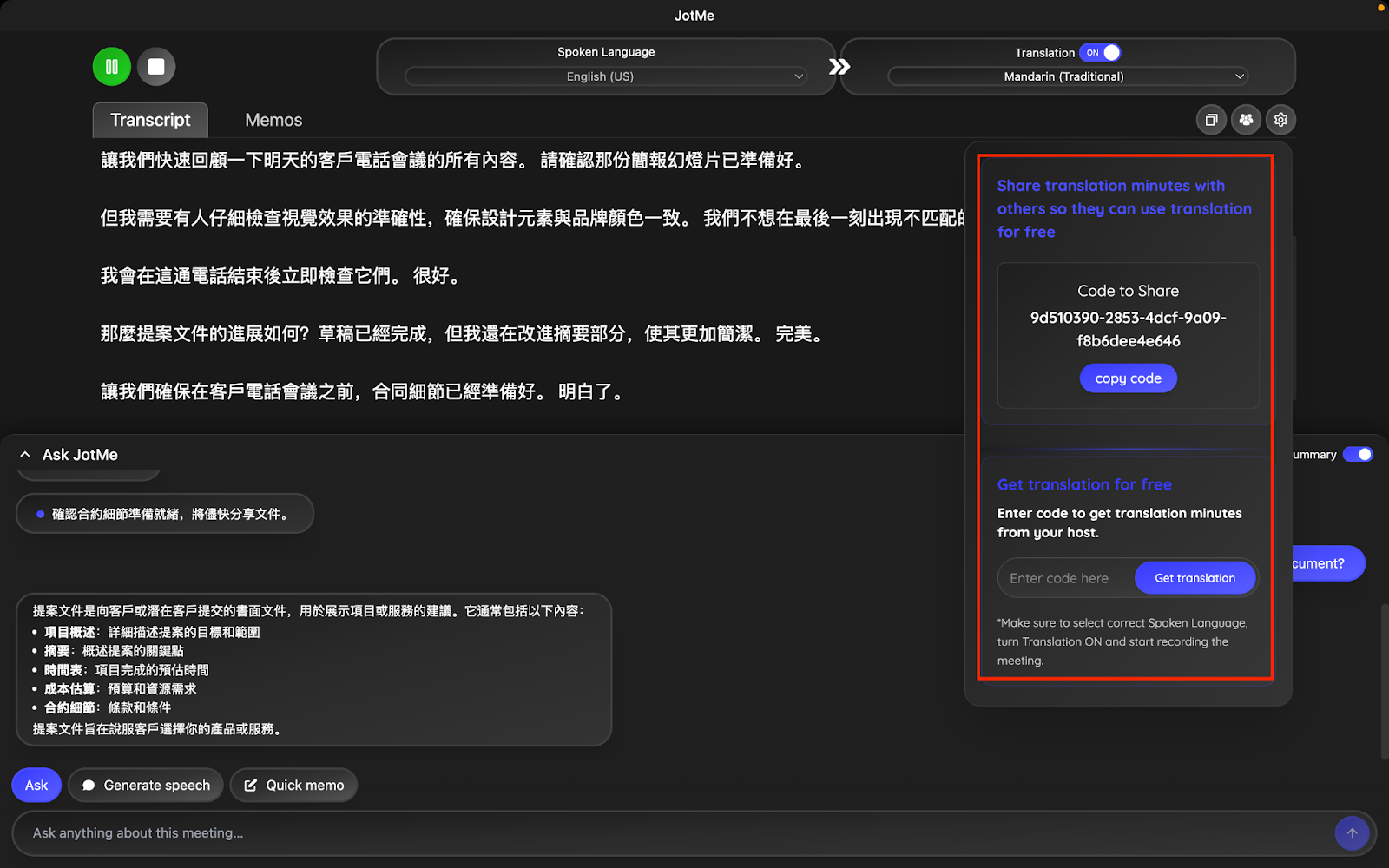The height and width of the screenshot is (868, 1389).
Task: Open the Spoken Language dropdown
Action: point(605,76)
